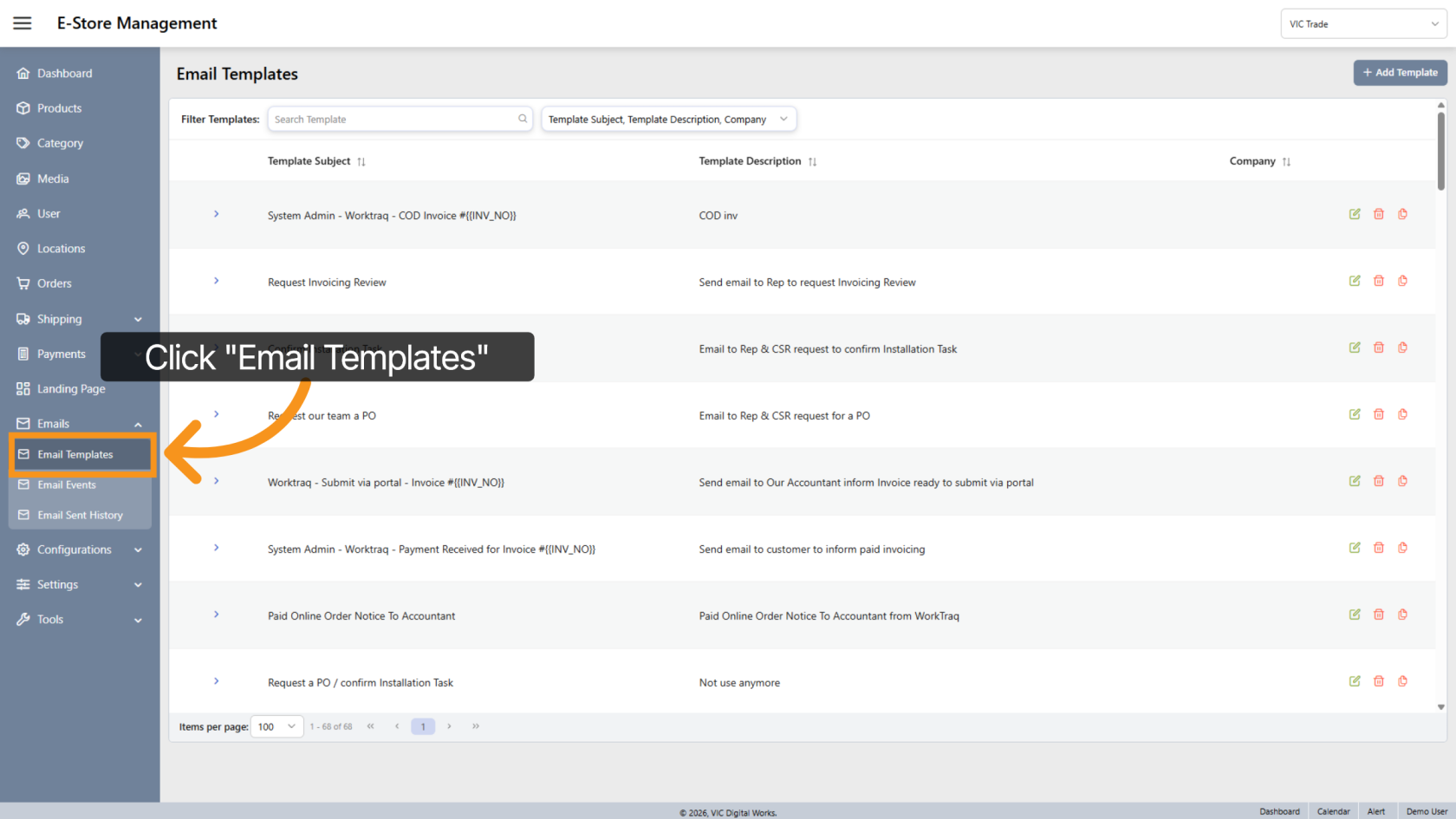This screenshot has width=1456, height=819.
Task: Delete the Request Invoicing Review template via trash icon
Action: tap(1379, 281)
